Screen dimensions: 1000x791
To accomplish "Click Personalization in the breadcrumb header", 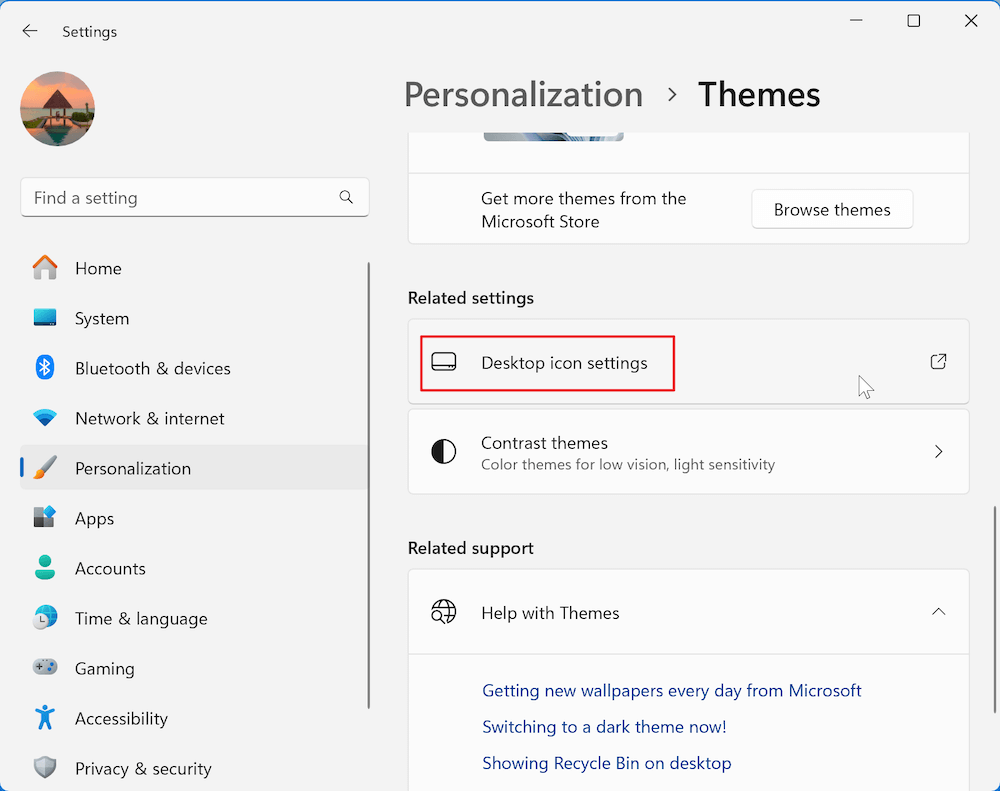I will point(523,95).
